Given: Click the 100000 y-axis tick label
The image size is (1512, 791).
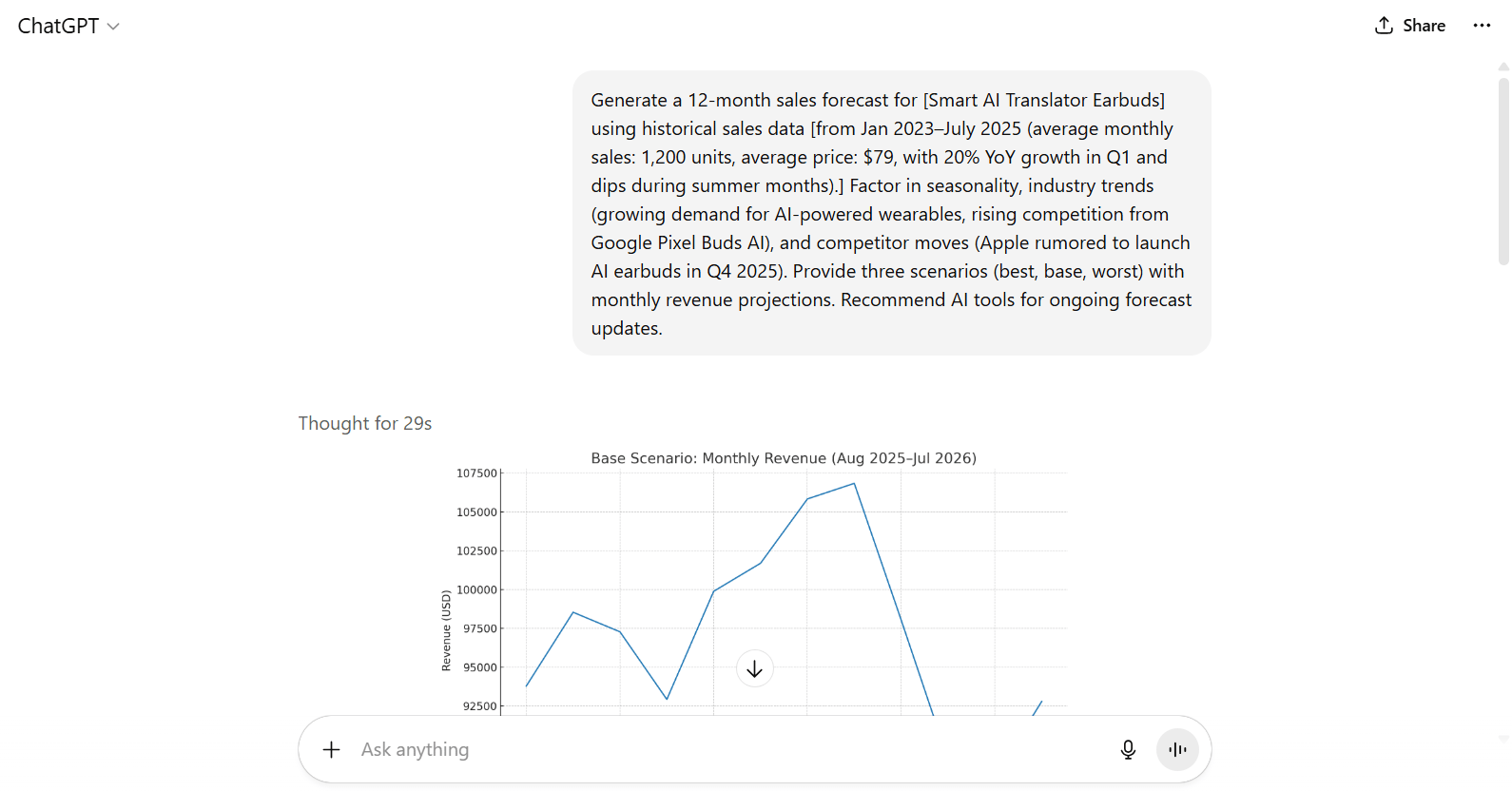Looking at the screenshot, I should click(x=476, y=589).
